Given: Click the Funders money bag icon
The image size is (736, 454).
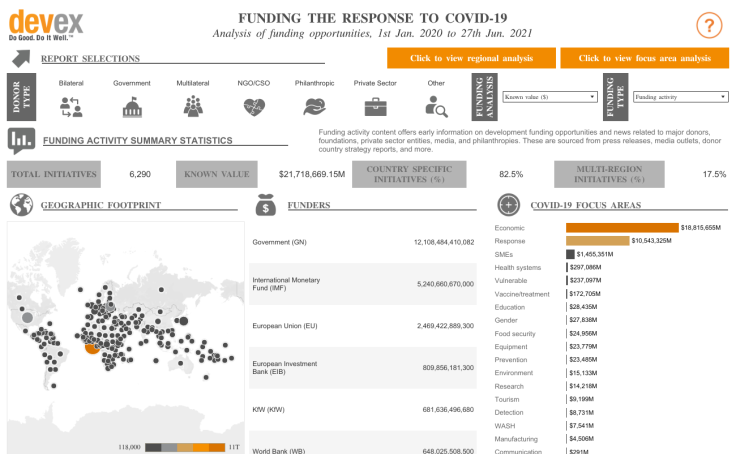Looking at the screenshot, I should (266, 205).
